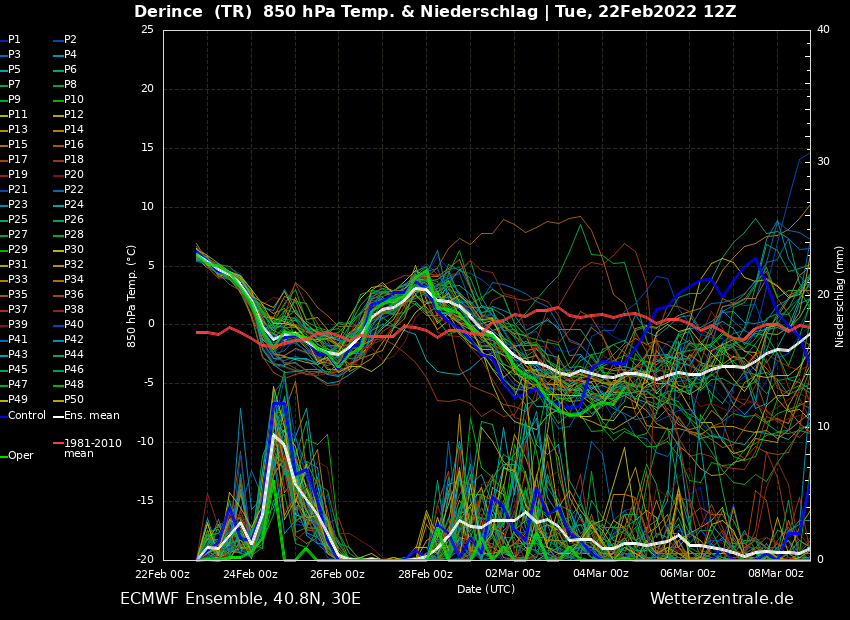Pick the "P10" legend label

(x=74, y=99)
